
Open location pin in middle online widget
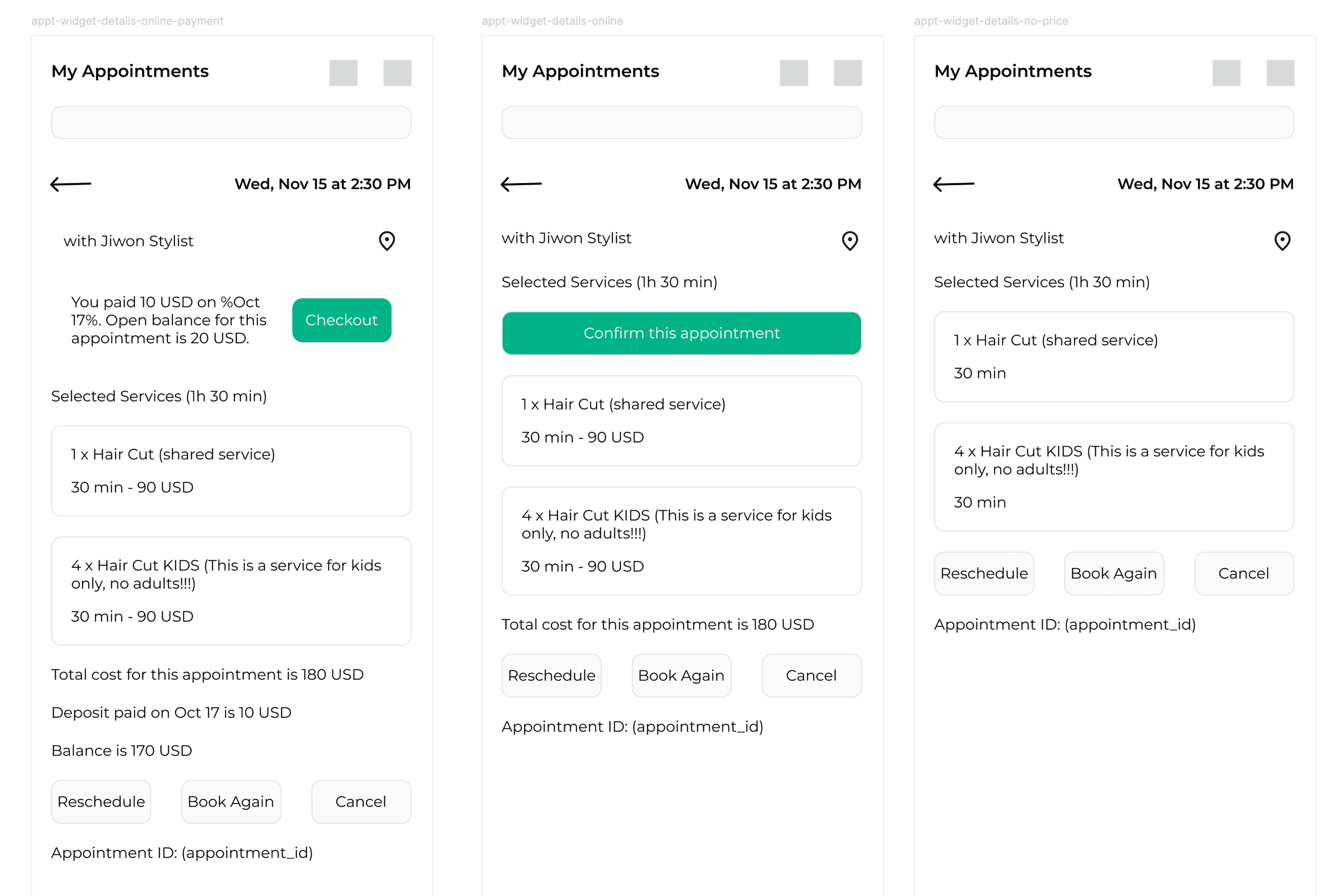click(x=850, y=241)
